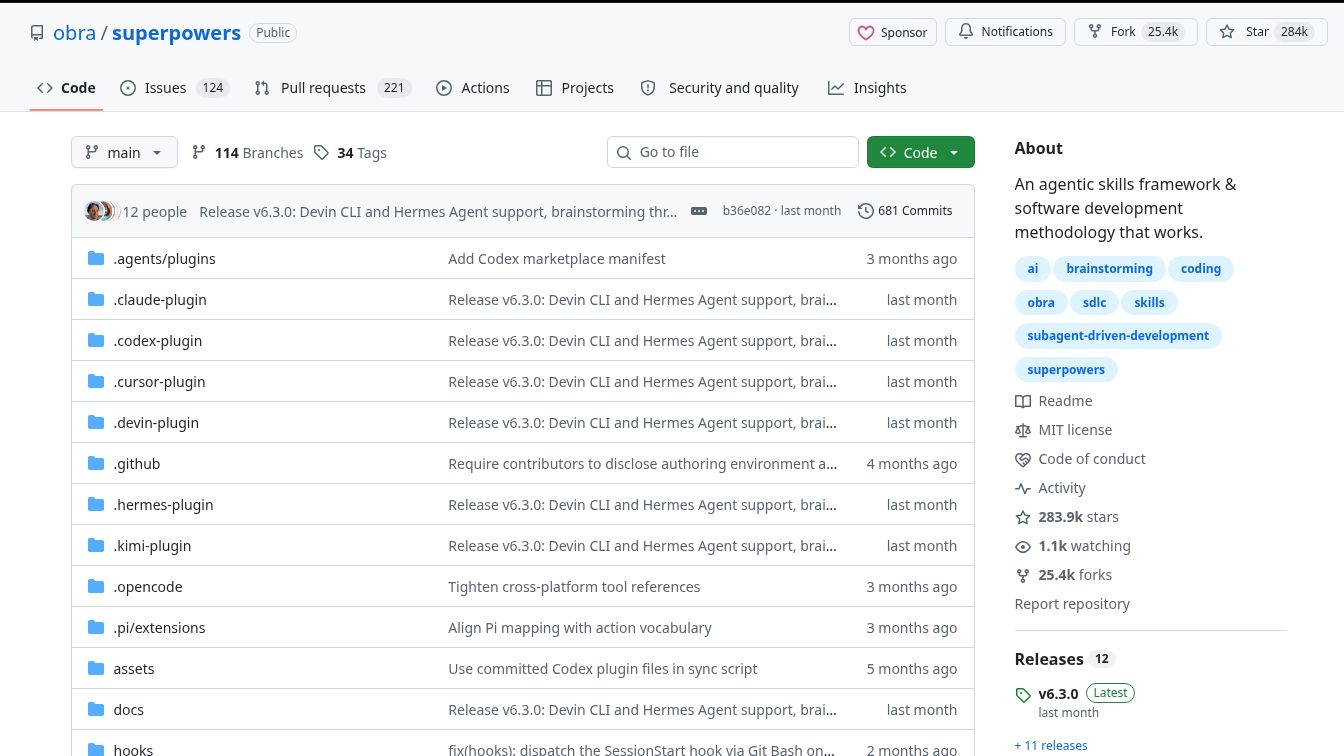Screen dimensions: 1344x756
Task: Open the 'Use committed Codex plugin files' commit
Action: (x=603, y=669)
